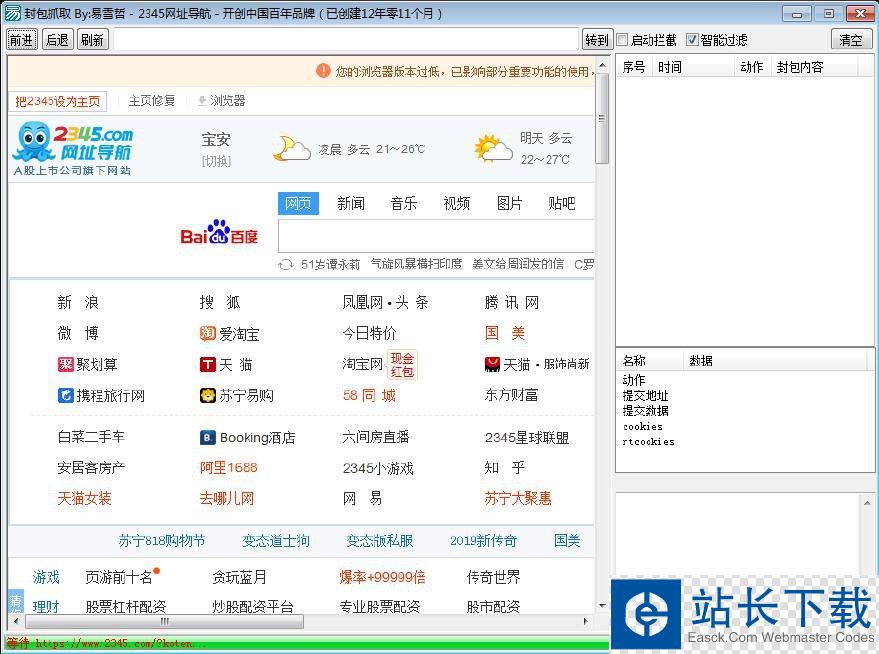Screen dimensions: 879x654
Task: Click 把2345设为主页 link
Action: tap(58, 101)
